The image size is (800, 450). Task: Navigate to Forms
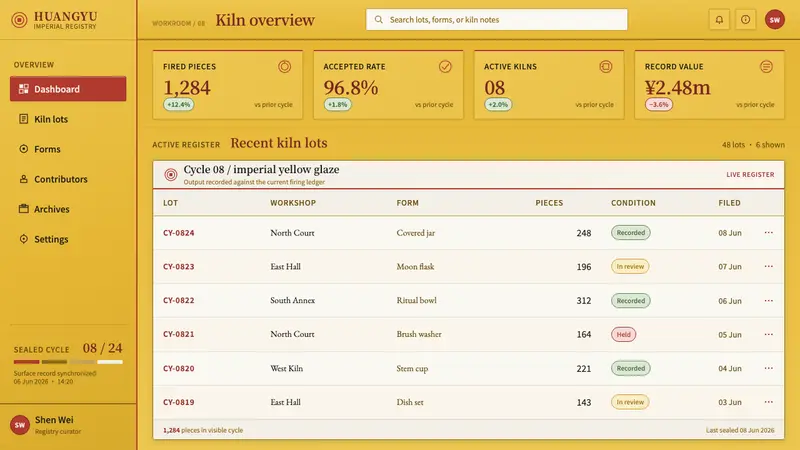coord(68,149)
